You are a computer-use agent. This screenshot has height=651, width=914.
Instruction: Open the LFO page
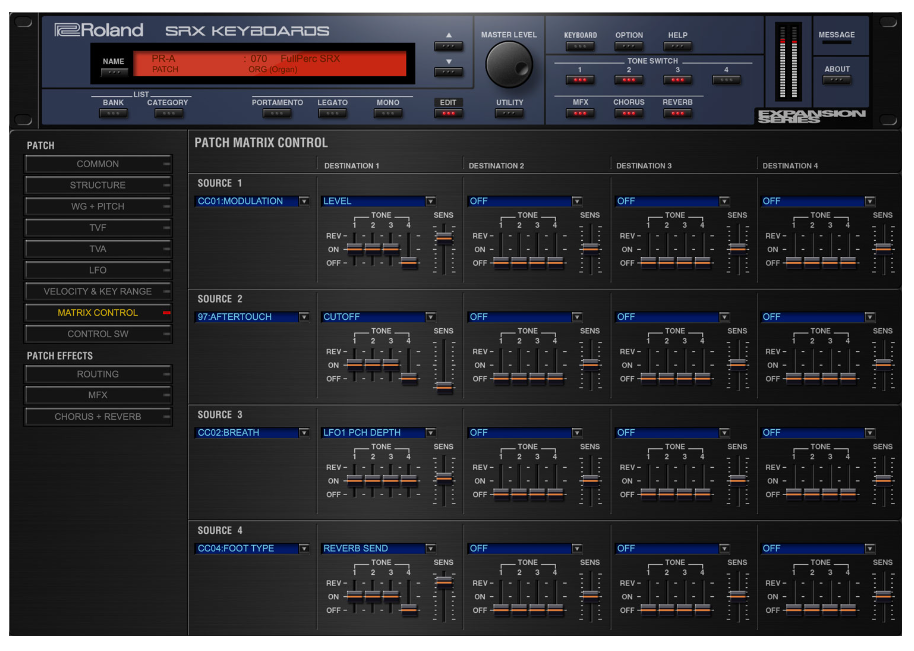pyautogui.click(x=98, y=270)
